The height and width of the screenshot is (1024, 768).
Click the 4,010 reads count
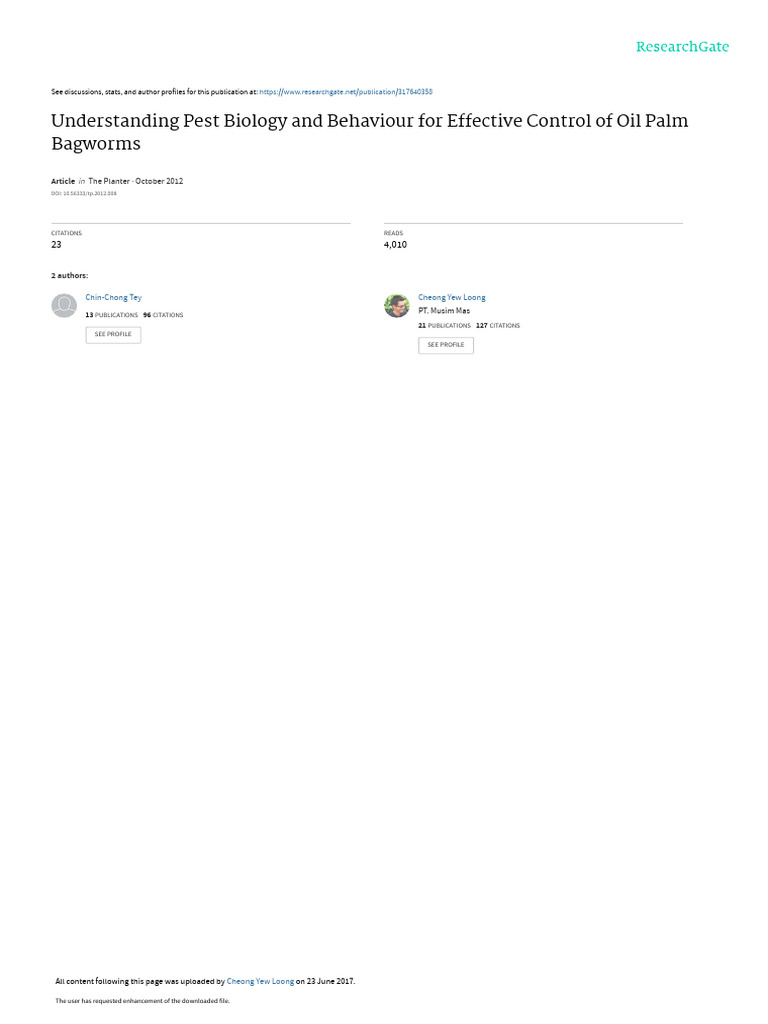395,244
